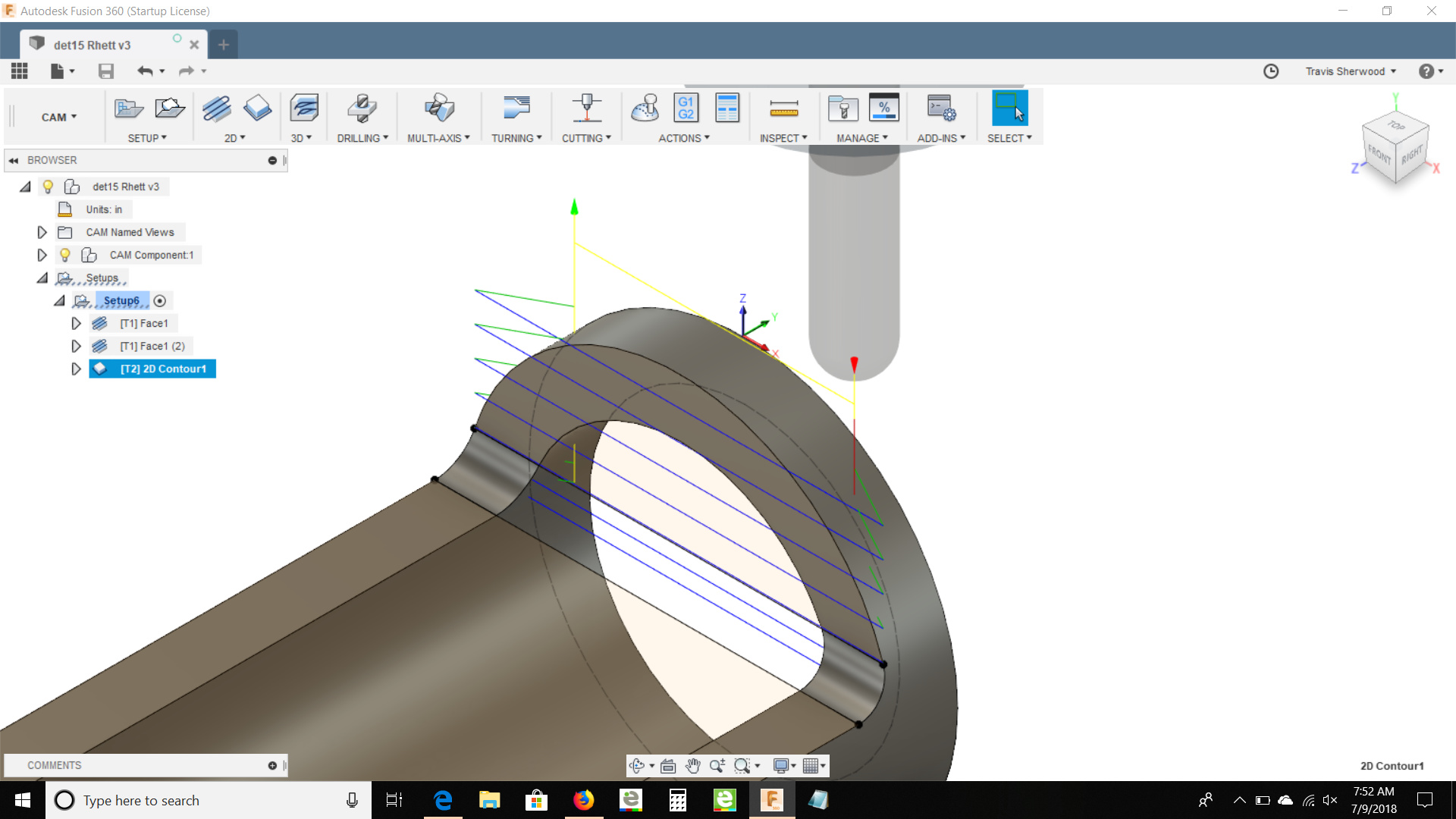
Task: Select the Pan tool in the navigation bar
Action: [693, 766]
